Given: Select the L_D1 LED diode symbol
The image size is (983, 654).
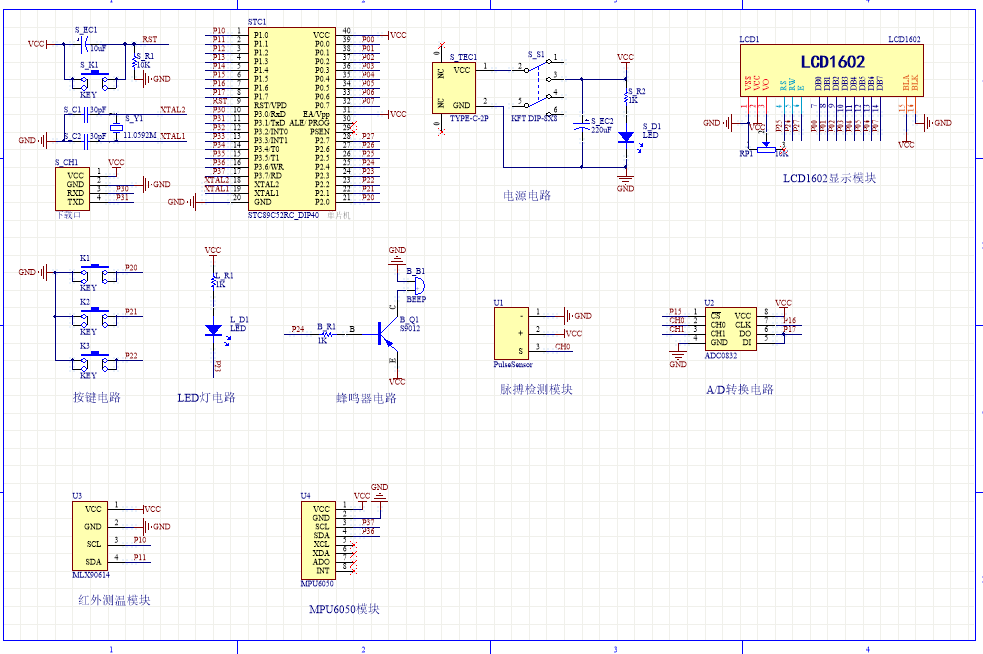Looking at the screenshot, I should click(x=214, y=330).
